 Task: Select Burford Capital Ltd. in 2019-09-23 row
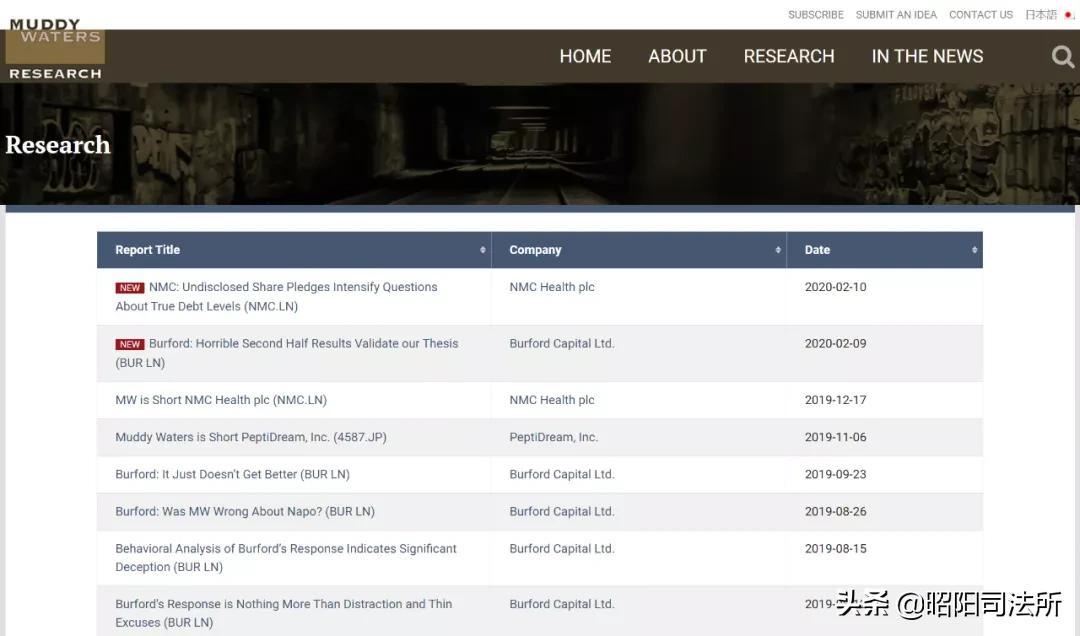562,474
